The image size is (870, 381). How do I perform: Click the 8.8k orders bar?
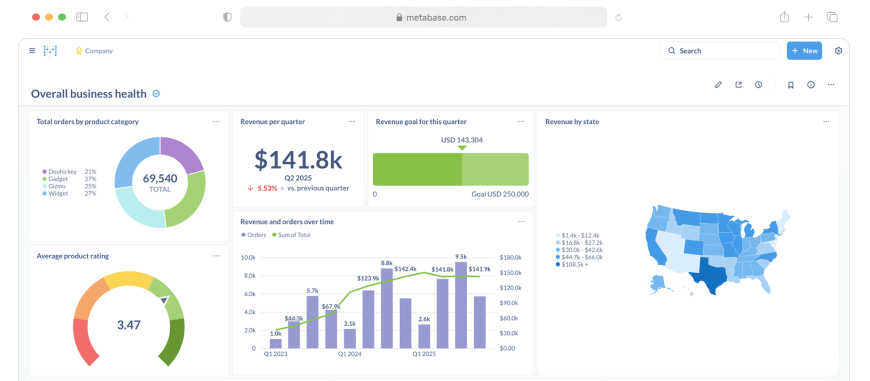pos(387,308)
